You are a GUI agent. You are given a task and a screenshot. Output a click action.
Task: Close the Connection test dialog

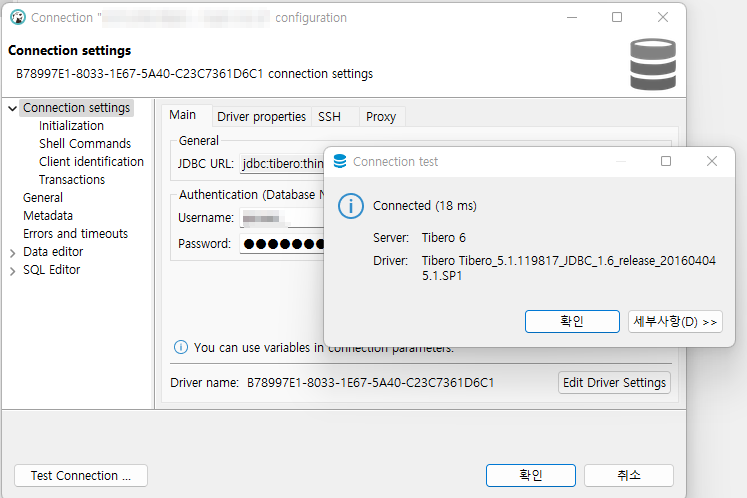click(712, 161)
